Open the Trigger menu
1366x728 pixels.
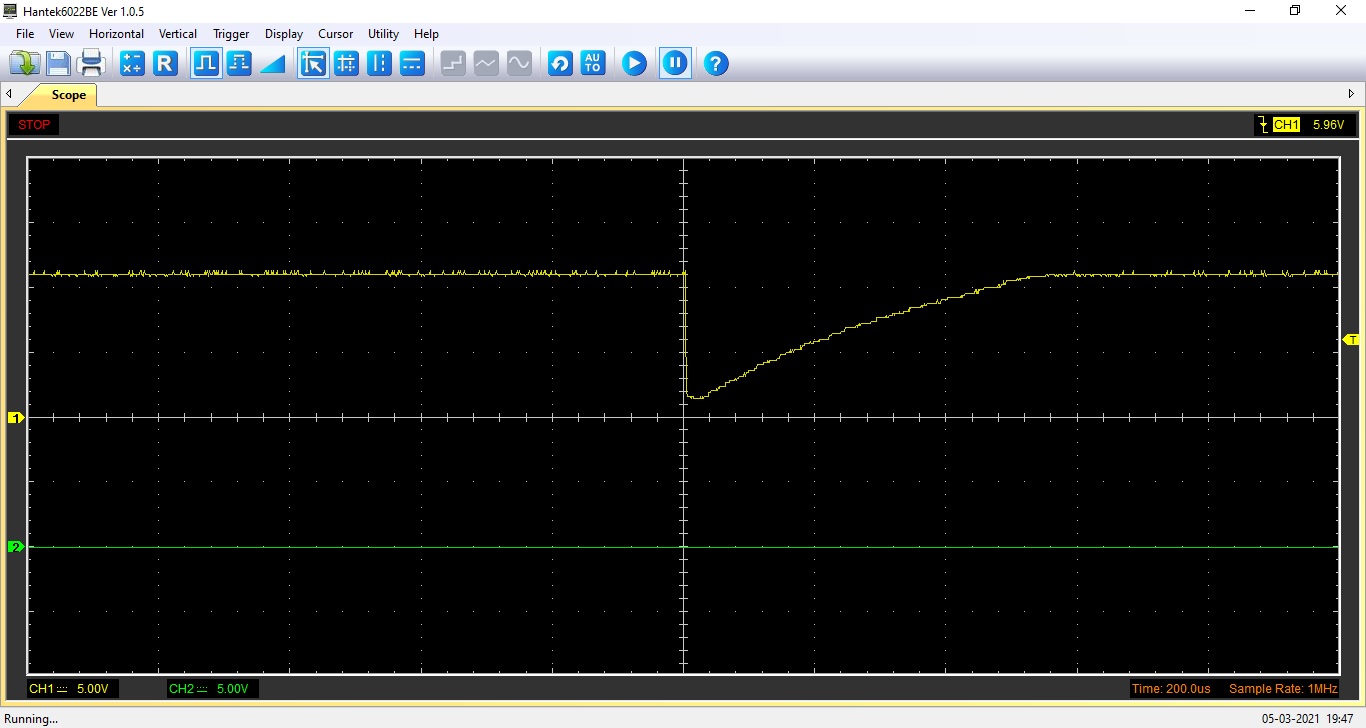231,34
